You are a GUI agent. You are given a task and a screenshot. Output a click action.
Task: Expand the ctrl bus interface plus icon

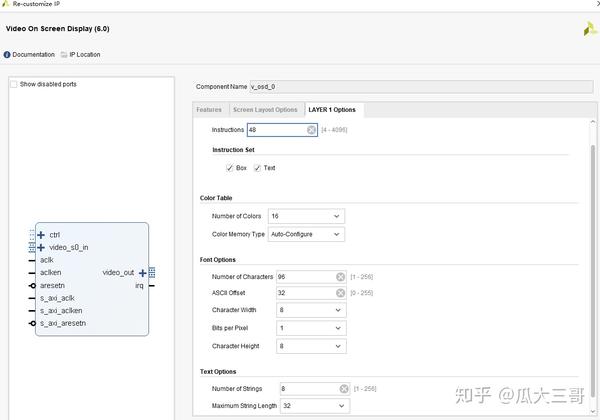pyautogui.click(x=41, y=234)
